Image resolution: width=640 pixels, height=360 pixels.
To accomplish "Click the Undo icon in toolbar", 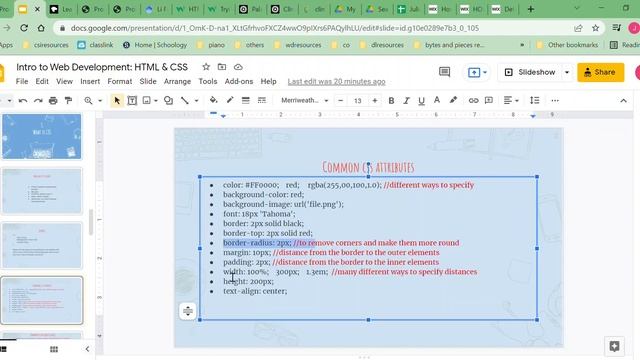I will point(23,100).
